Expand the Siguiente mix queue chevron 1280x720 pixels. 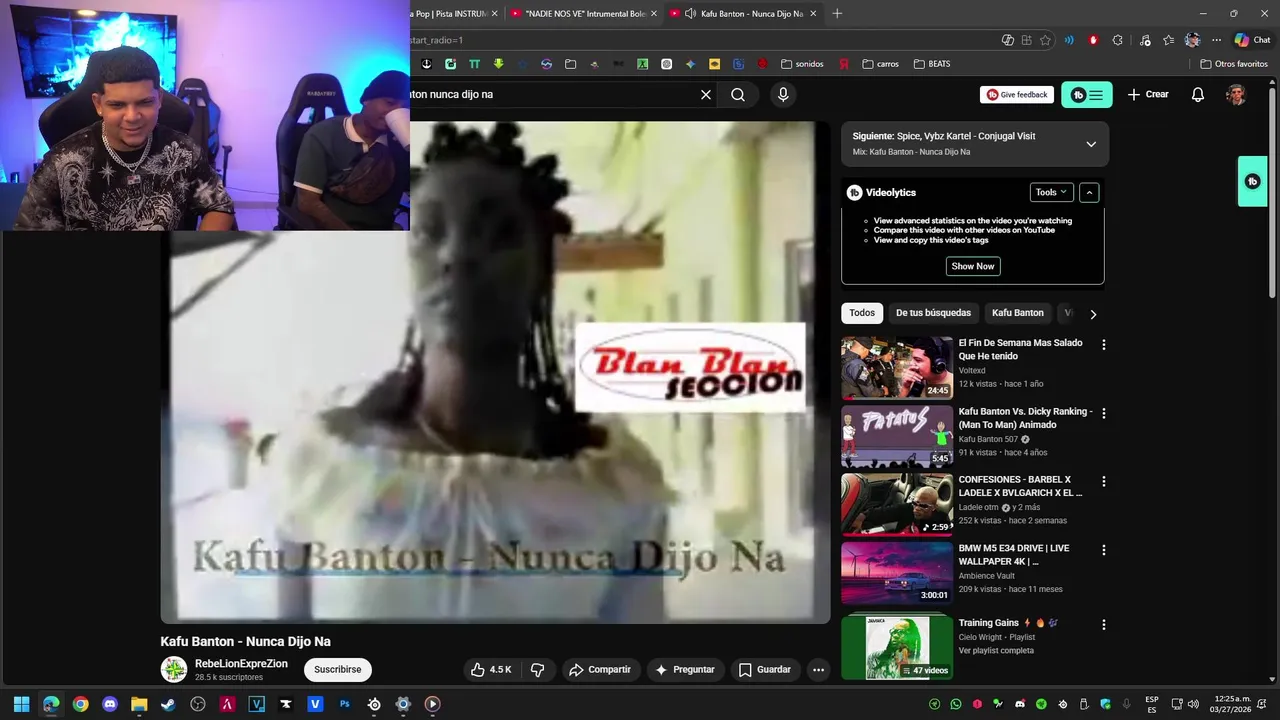coord(1091,144)
